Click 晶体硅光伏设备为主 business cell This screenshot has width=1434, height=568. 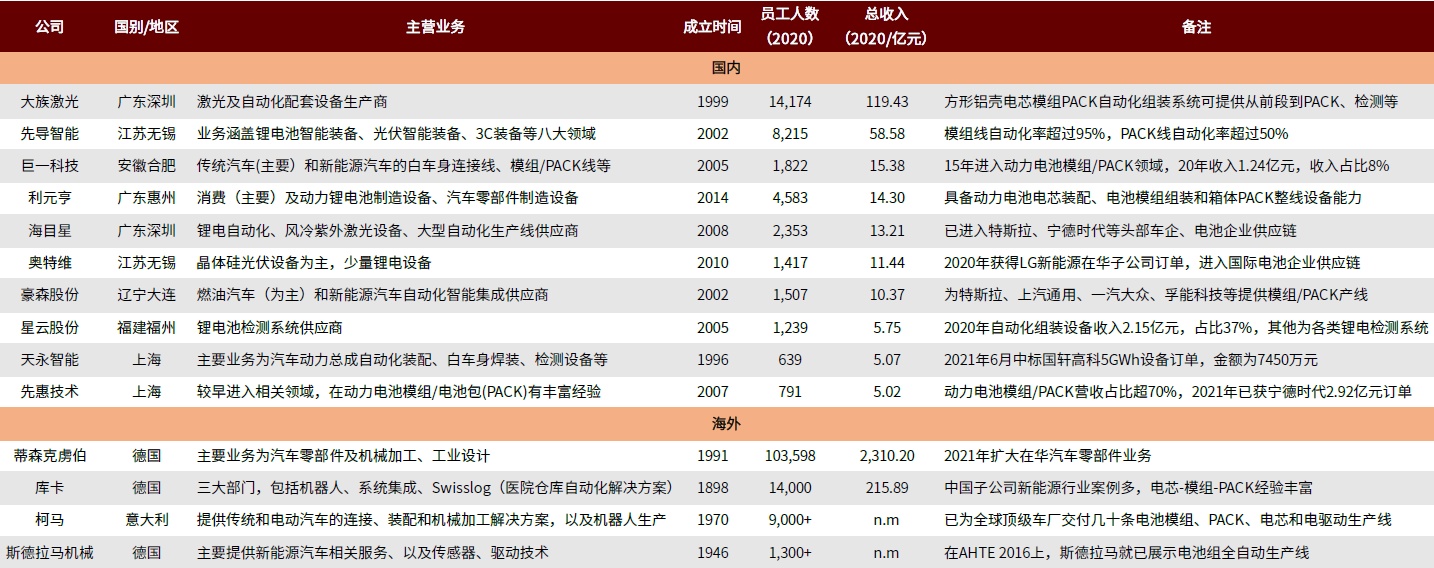tap(314, 263)
